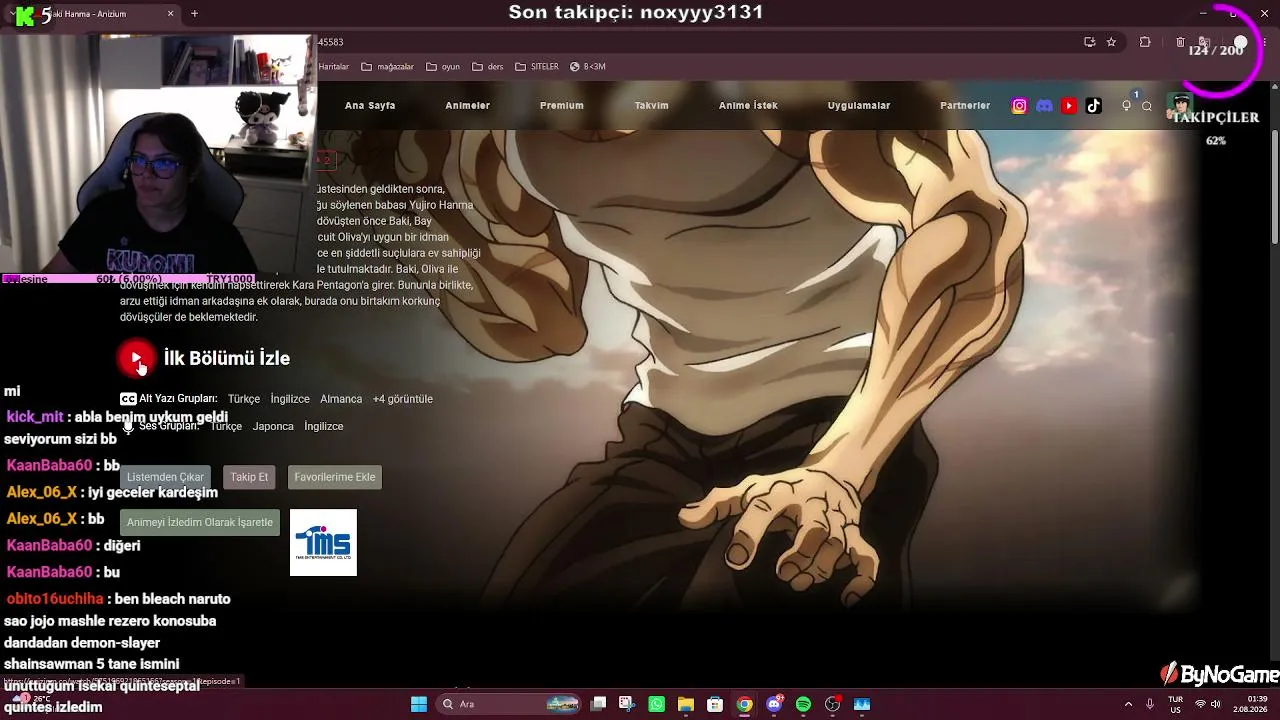Open the site search magnifier

pos(1147,106)
